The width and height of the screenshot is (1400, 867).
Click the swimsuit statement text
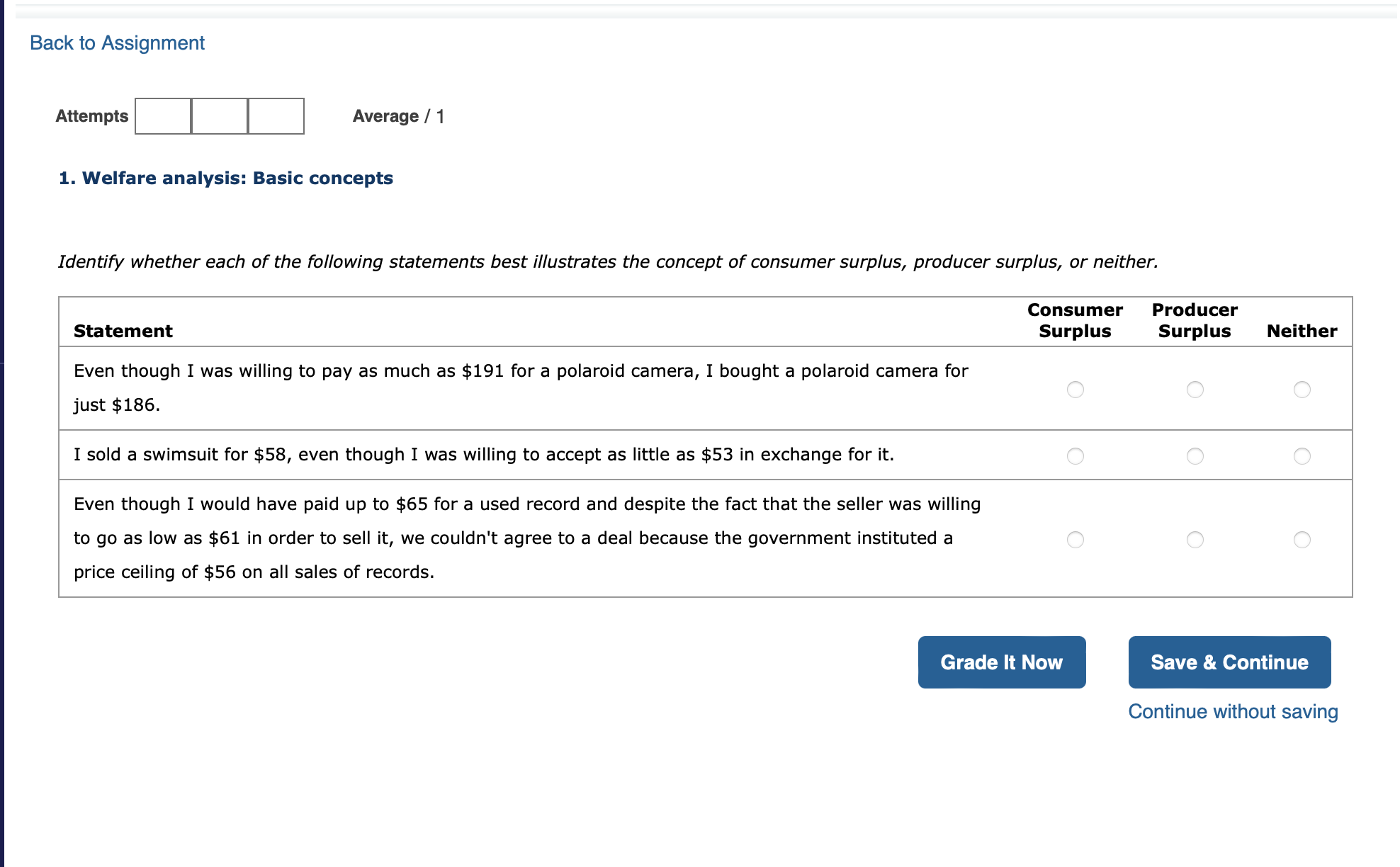click(483, 455)
